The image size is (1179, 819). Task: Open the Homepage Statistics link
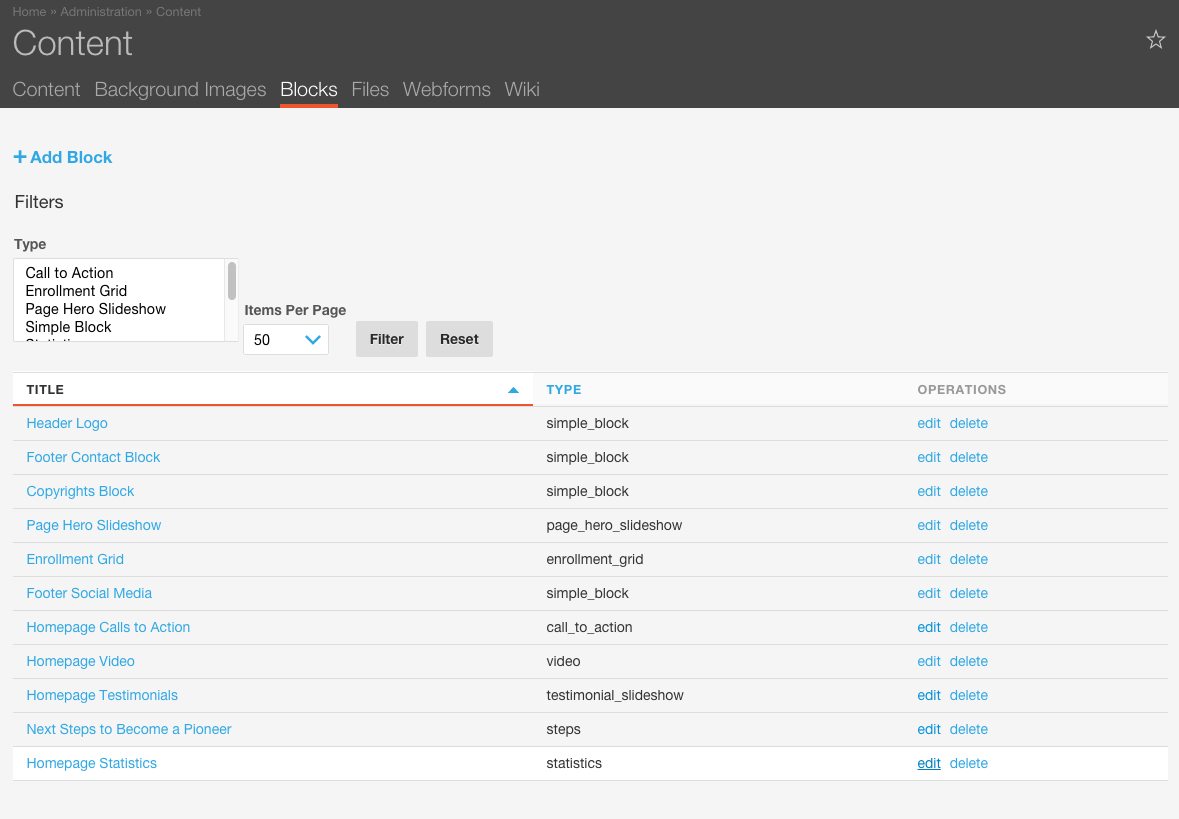tap(92, 763)
